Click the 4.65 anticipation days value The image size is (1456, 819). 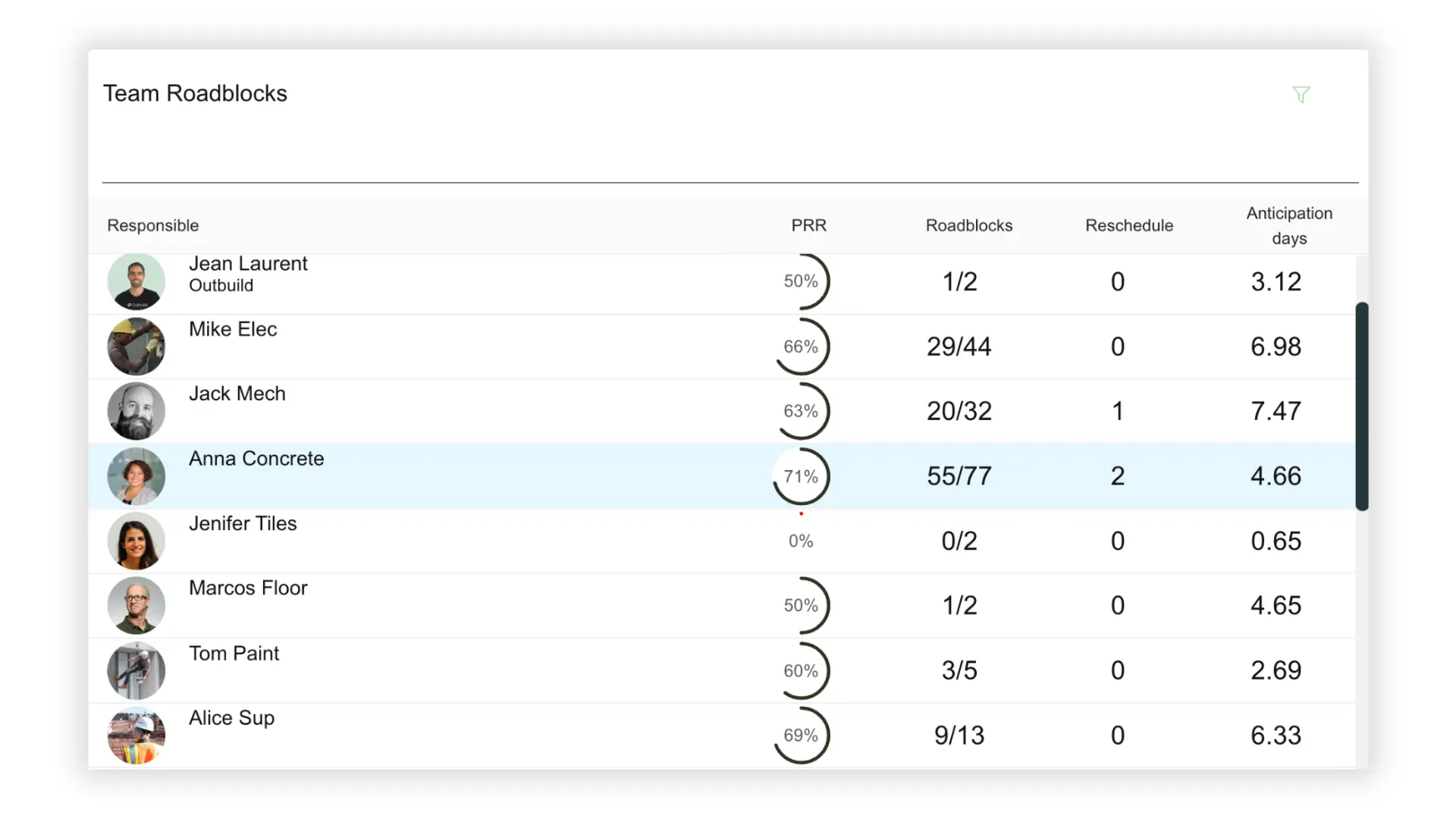coord(1276,605)
